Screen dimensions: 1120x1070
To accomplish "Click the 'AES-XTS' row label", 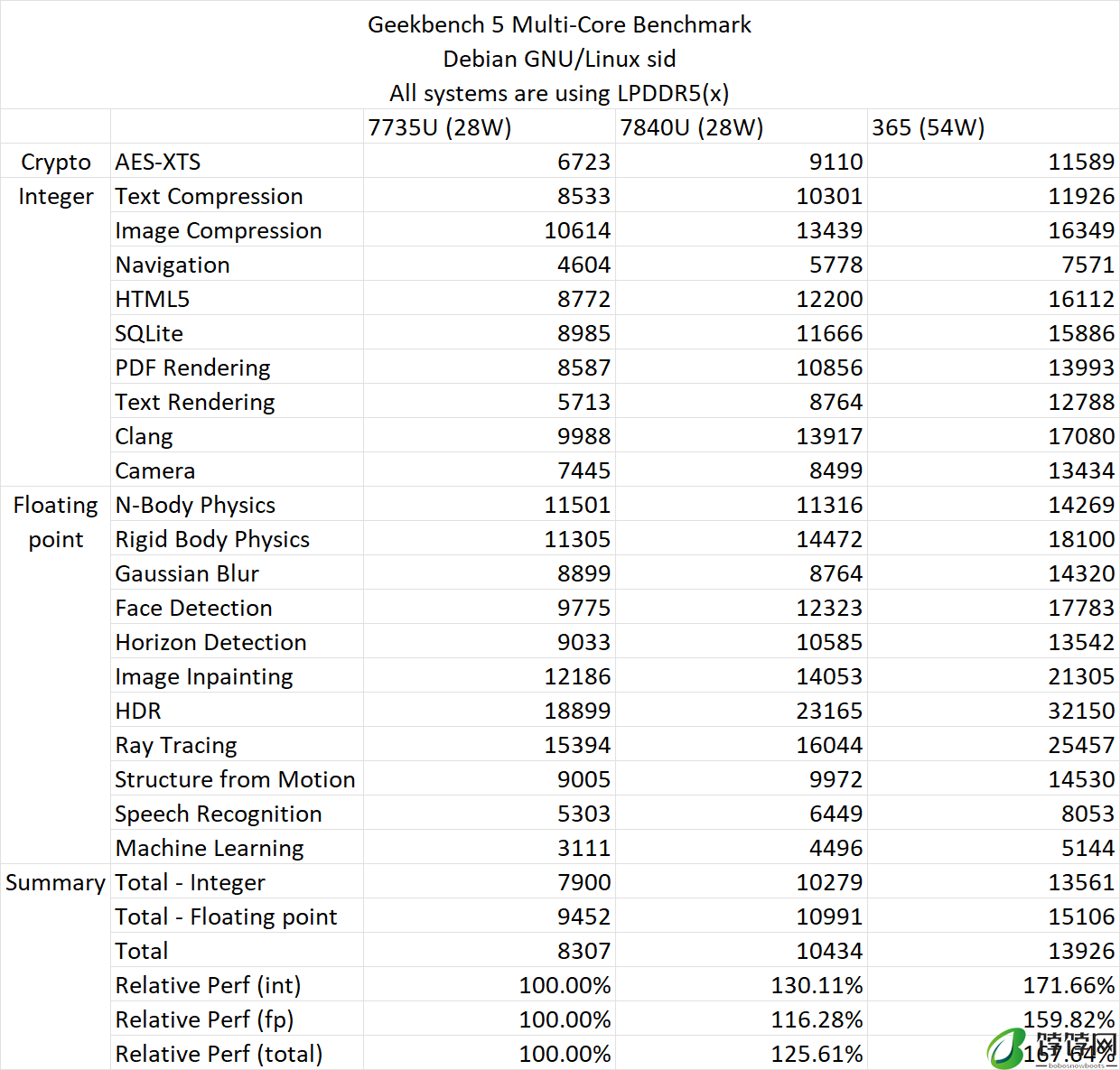I will point(158,162).
